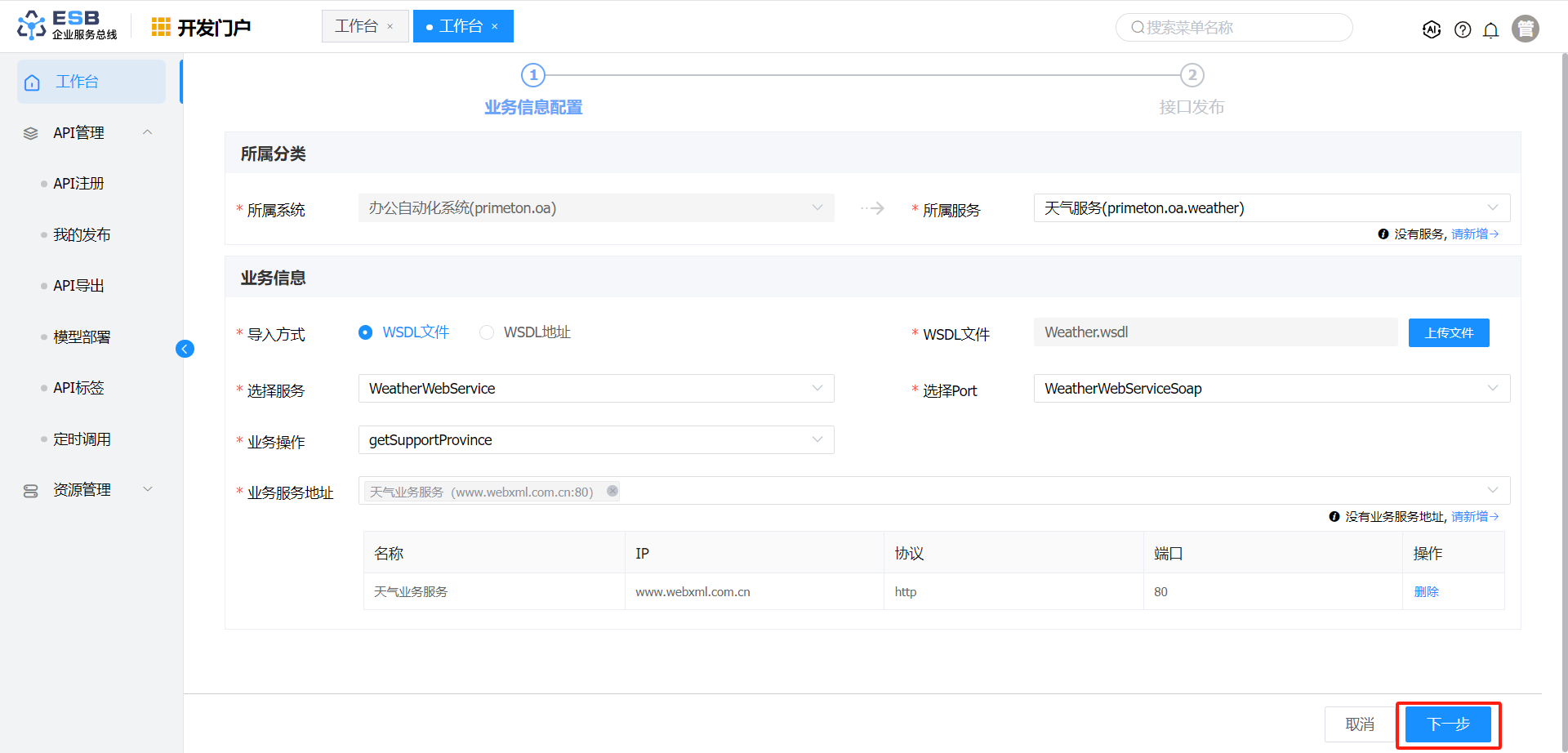This screenshot has height=753, width=1568.
Task: Select the WSDL文件 radio button
Action: point(366,332)
